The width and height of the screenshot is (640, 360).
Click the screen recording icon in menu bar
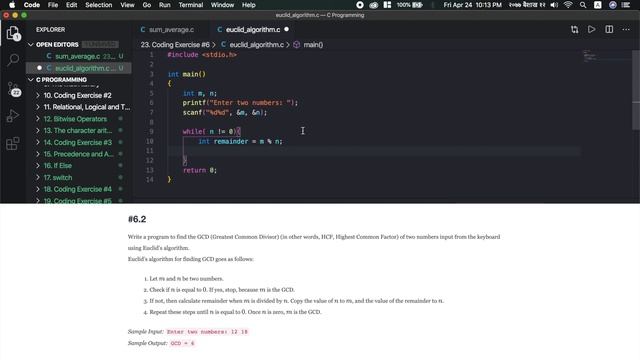[x=360, y=5]
